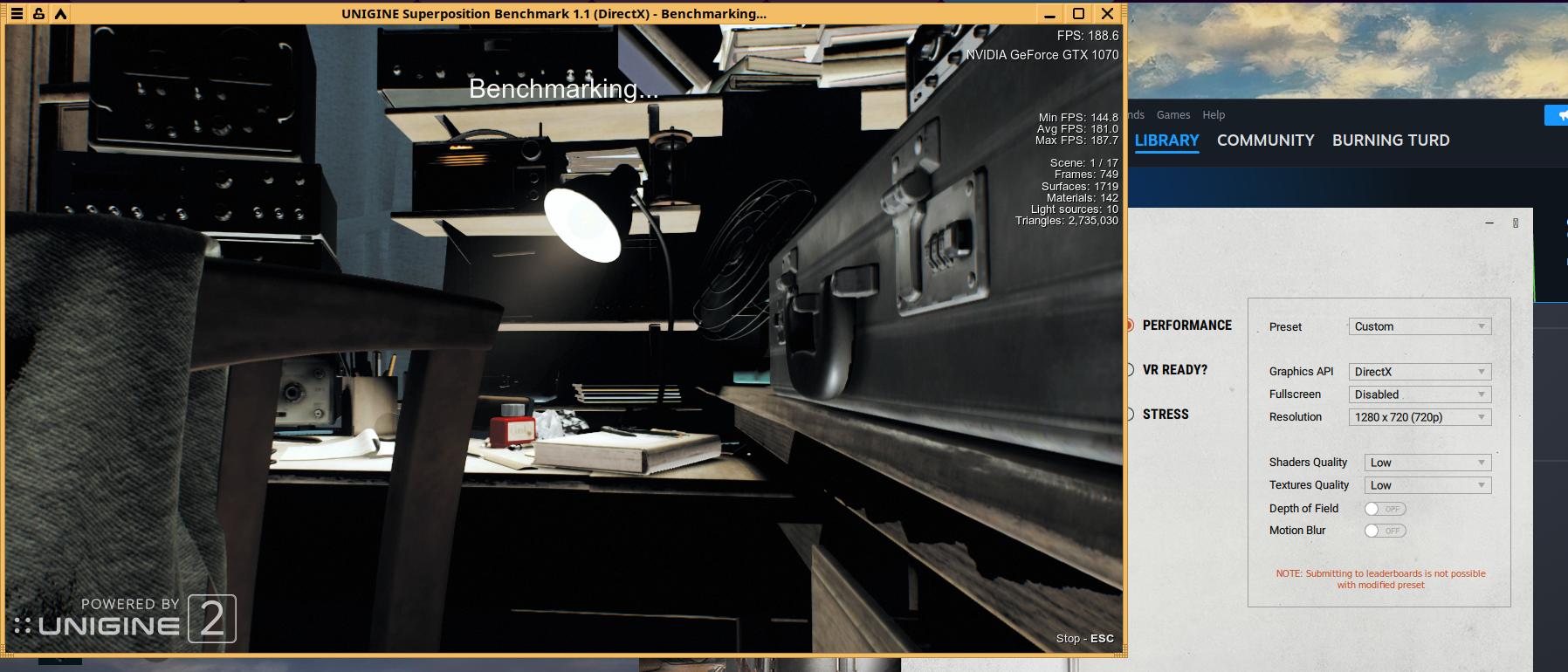
Task: Click the Steam megaphone announcements icon
Action: click(1557, 115)
